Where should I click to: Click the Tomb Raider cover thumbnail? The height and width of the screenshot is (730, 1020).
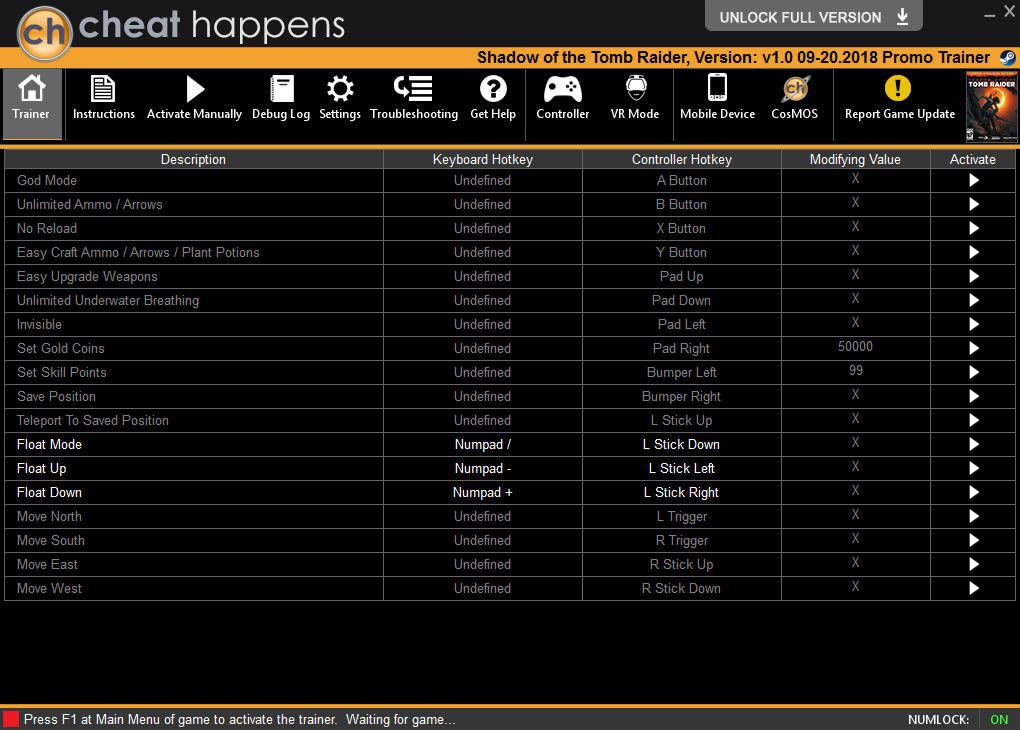pyautogui.click(x=990, y=106)
